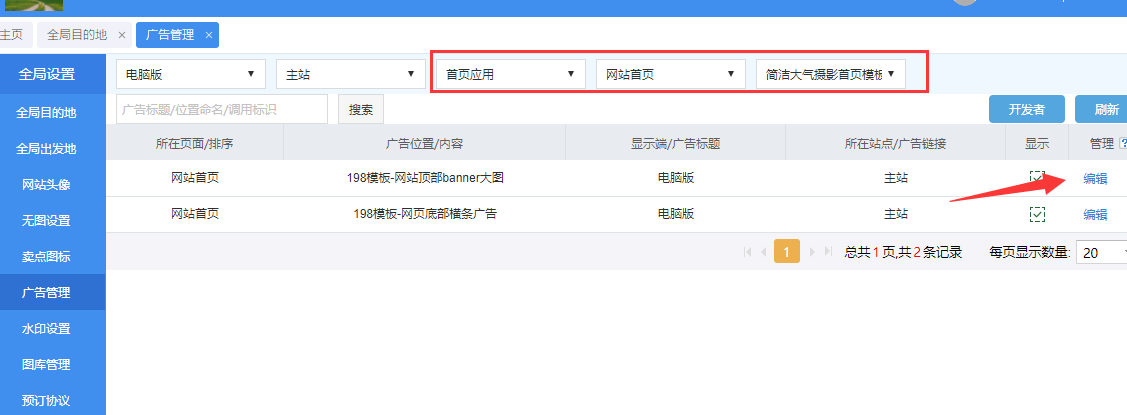Click the previous page arrow icon
Image resolution: width=1127 pixels, height=415 pixels.
tap(764, 253)
